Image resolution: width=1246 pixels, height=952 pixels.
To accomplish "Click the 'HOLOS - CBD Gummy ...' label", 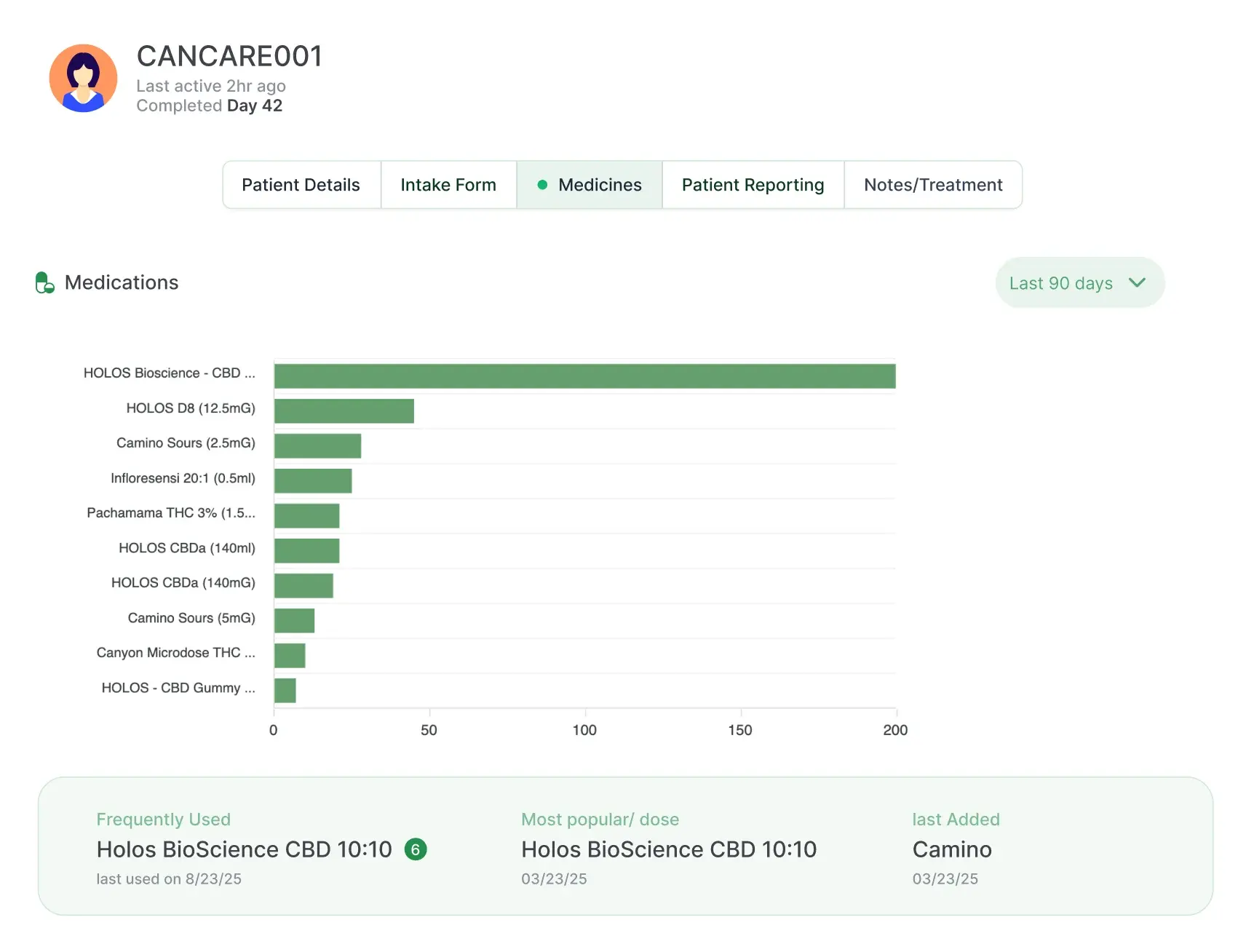I will [x=178, y=688].
